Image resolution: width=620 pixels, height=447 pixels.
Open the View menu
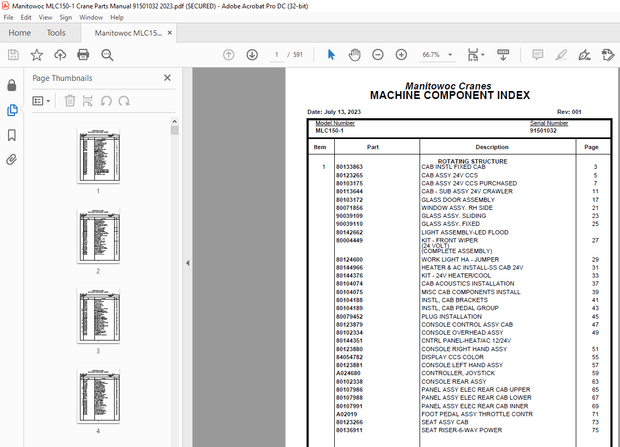45,17
